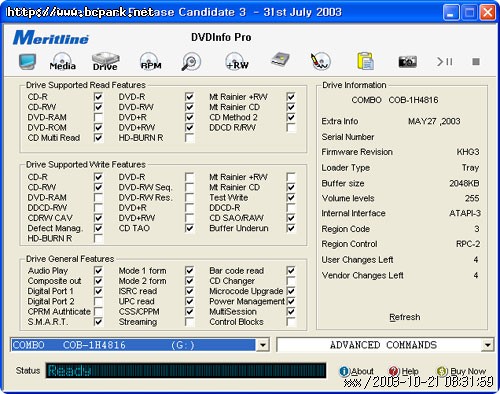
Task: Click the Buy Now link
Action: coord(468,371)
